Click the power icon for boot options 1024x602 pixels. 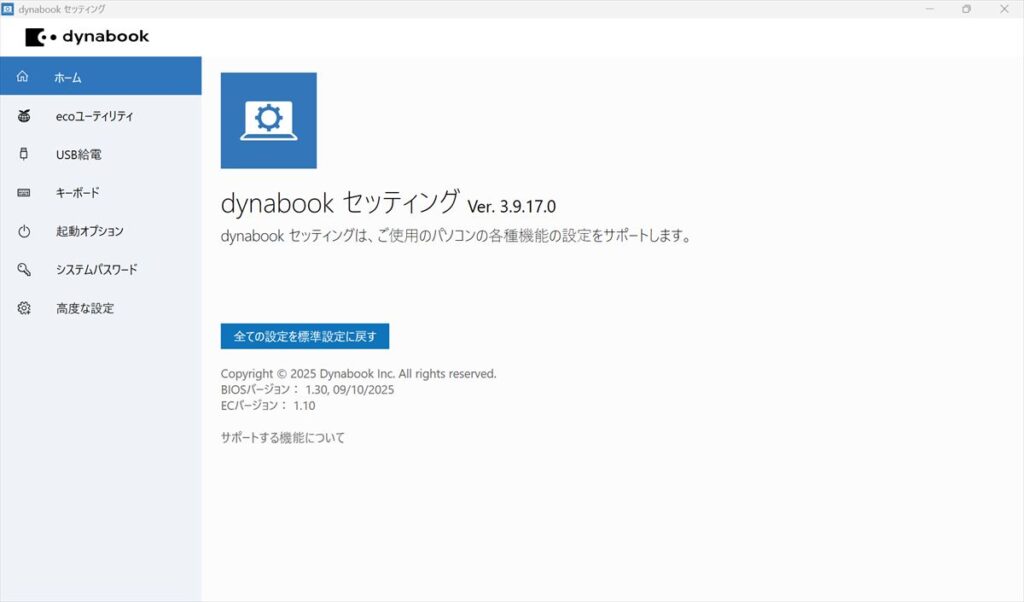[x=24, y=231]
